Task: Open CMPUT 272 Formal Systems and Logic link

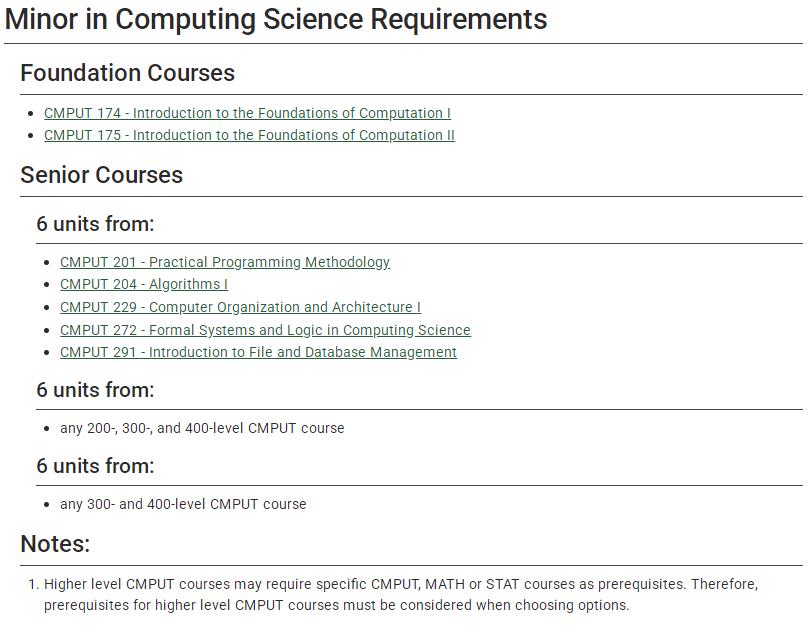Action: (265, 330)
